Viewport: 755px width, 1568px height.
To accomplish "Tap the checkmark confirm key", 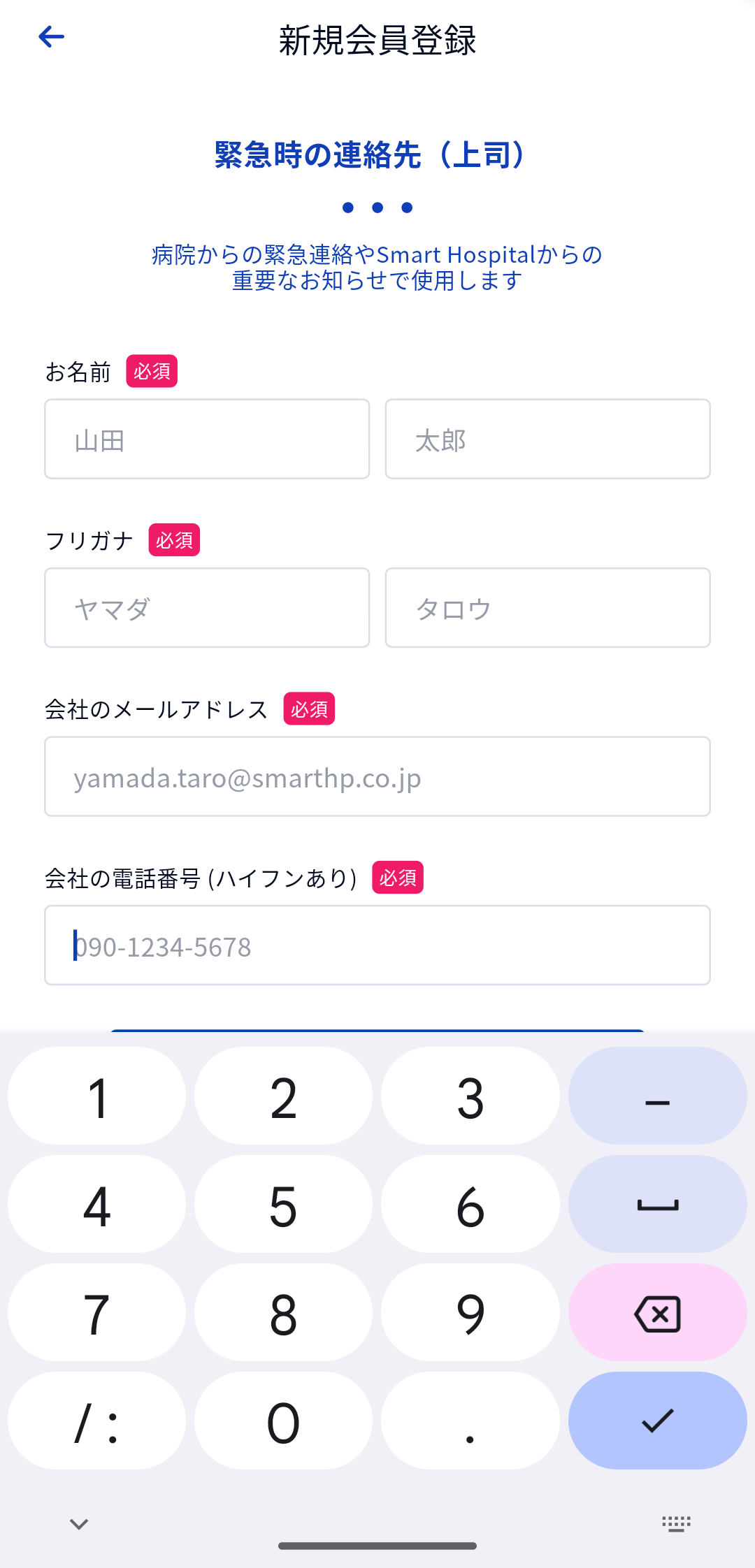I will tap(657, 1420).
